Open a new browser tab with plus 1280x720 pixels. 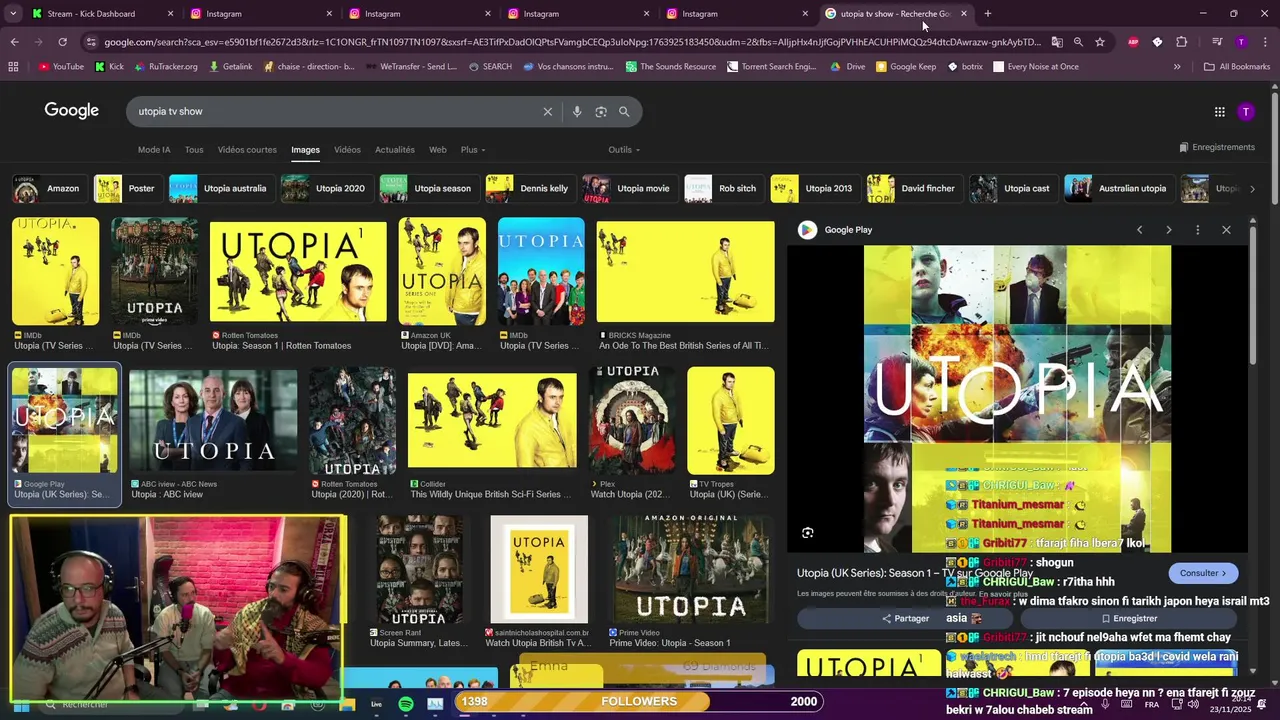(x=988, y=14)
